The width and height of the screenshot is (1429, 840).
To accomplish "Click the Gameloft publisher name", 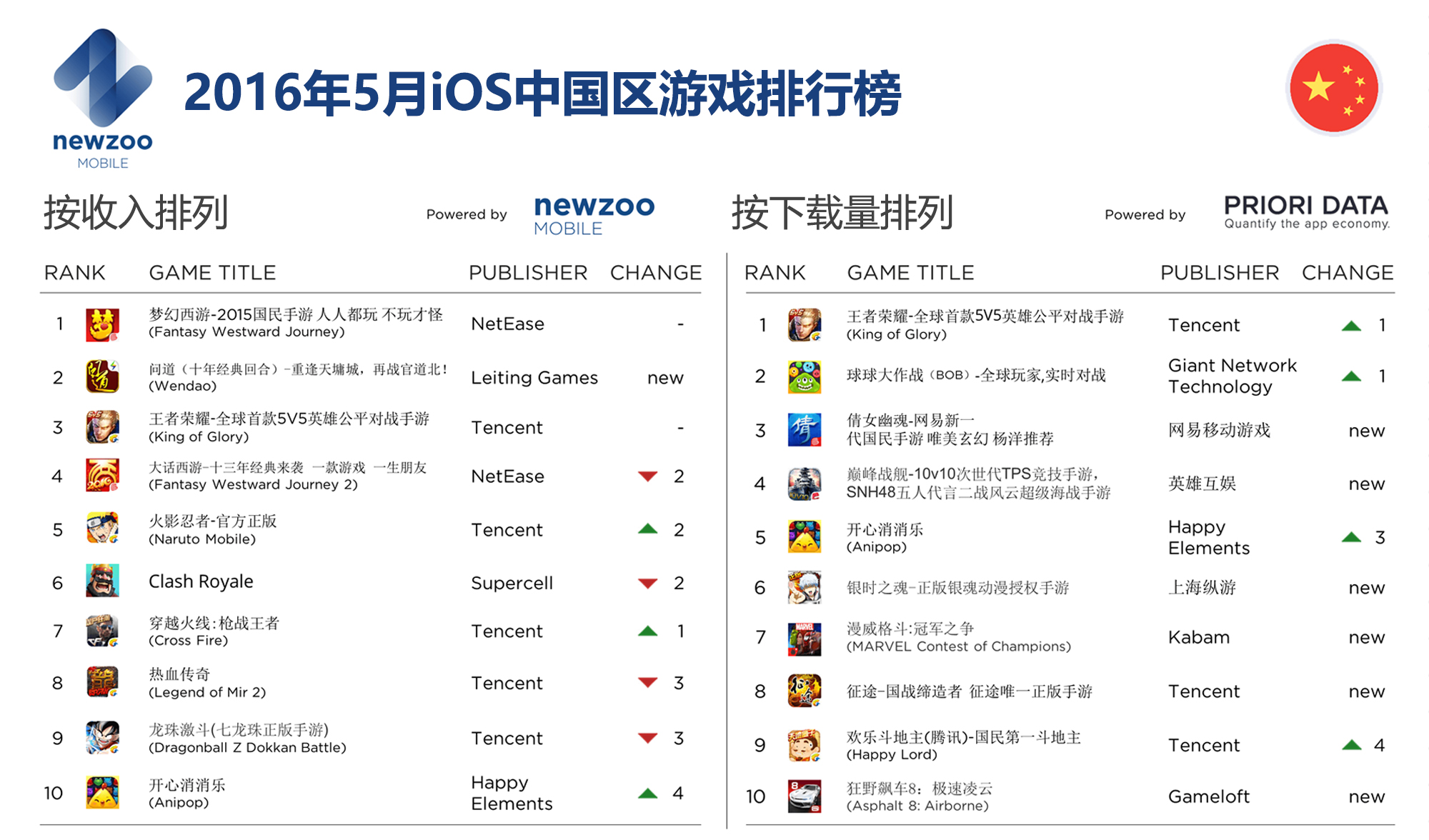I will click(x=1208, y=796).
